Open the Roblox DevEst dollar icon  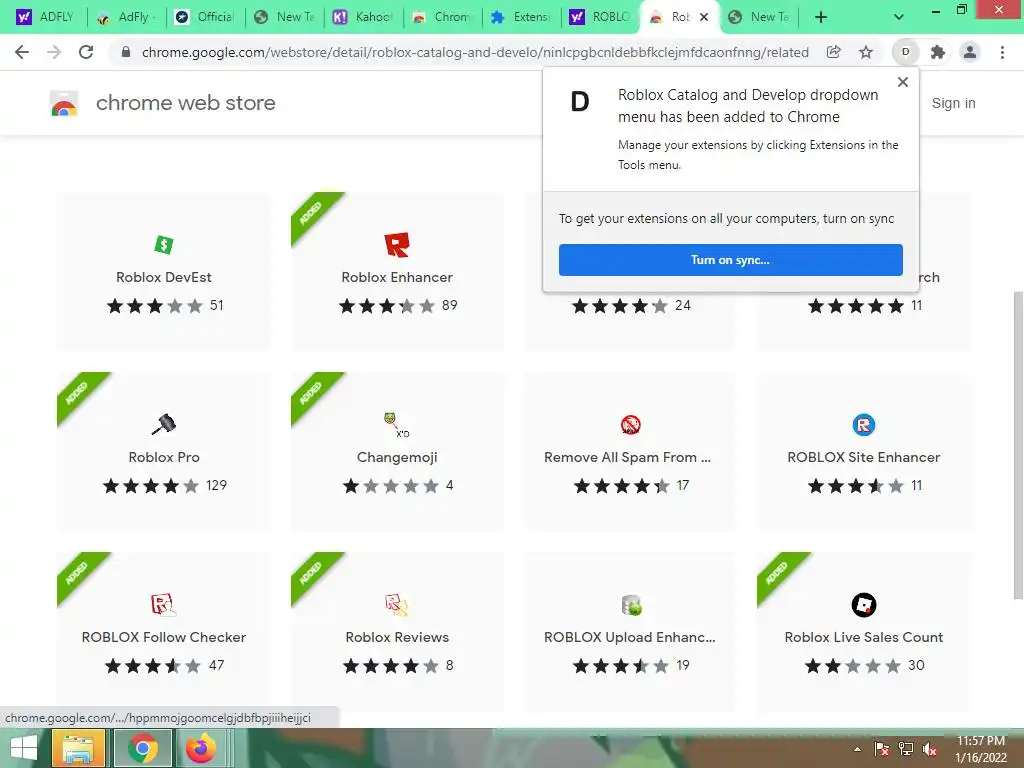(x=163, y=245)
